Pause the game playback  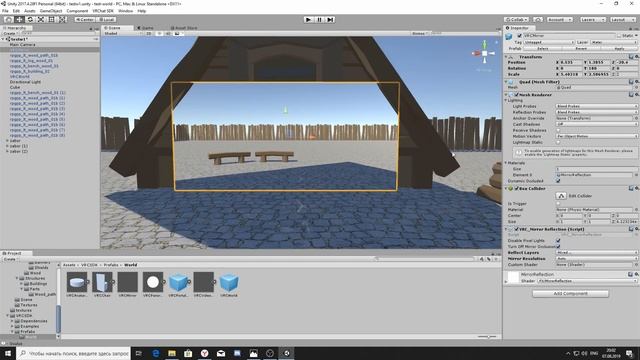coord(319,19)
